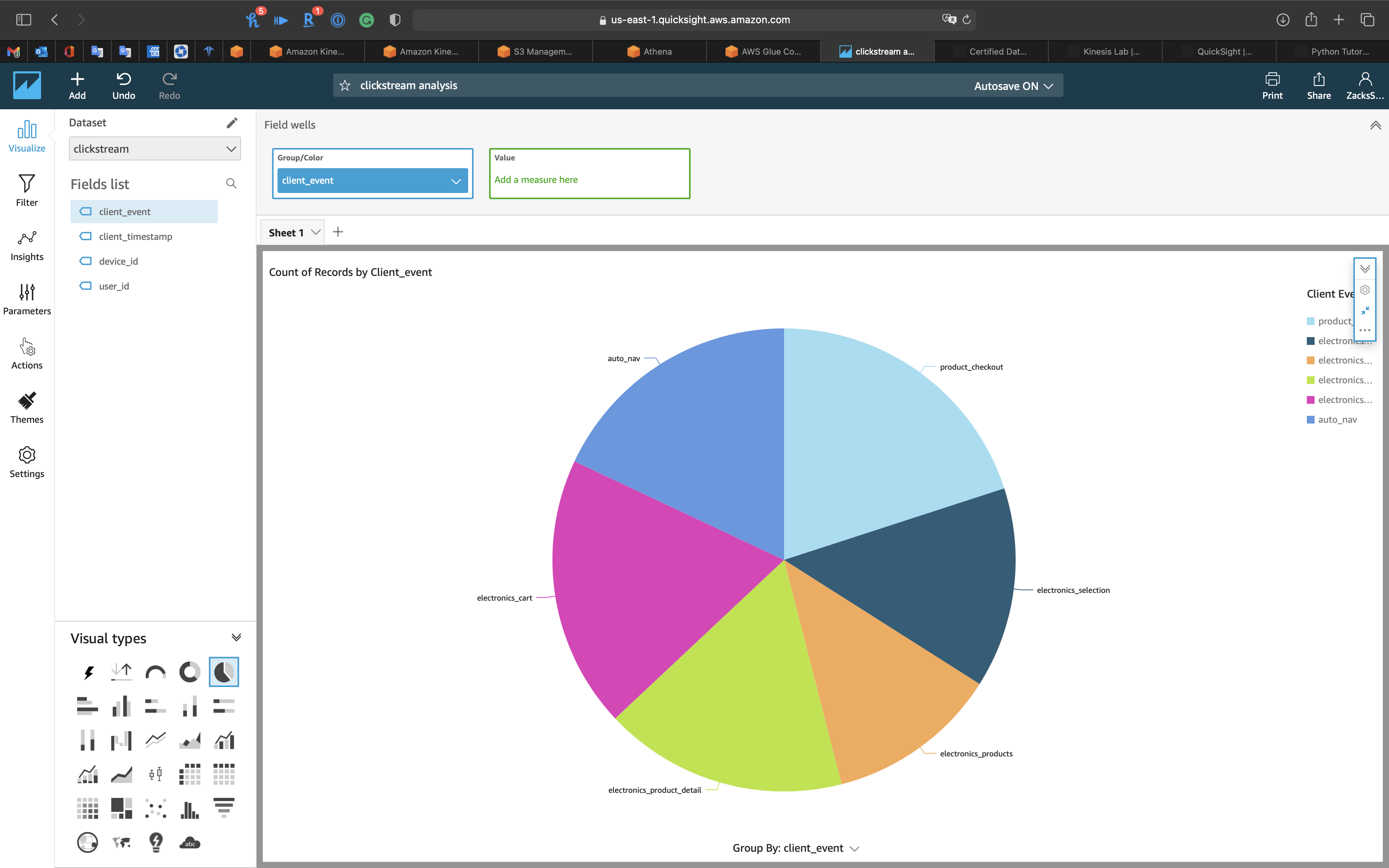Click the edit dataset pencil icon
The width and height of the screenshot is (1389, 868).
(232, 123)
